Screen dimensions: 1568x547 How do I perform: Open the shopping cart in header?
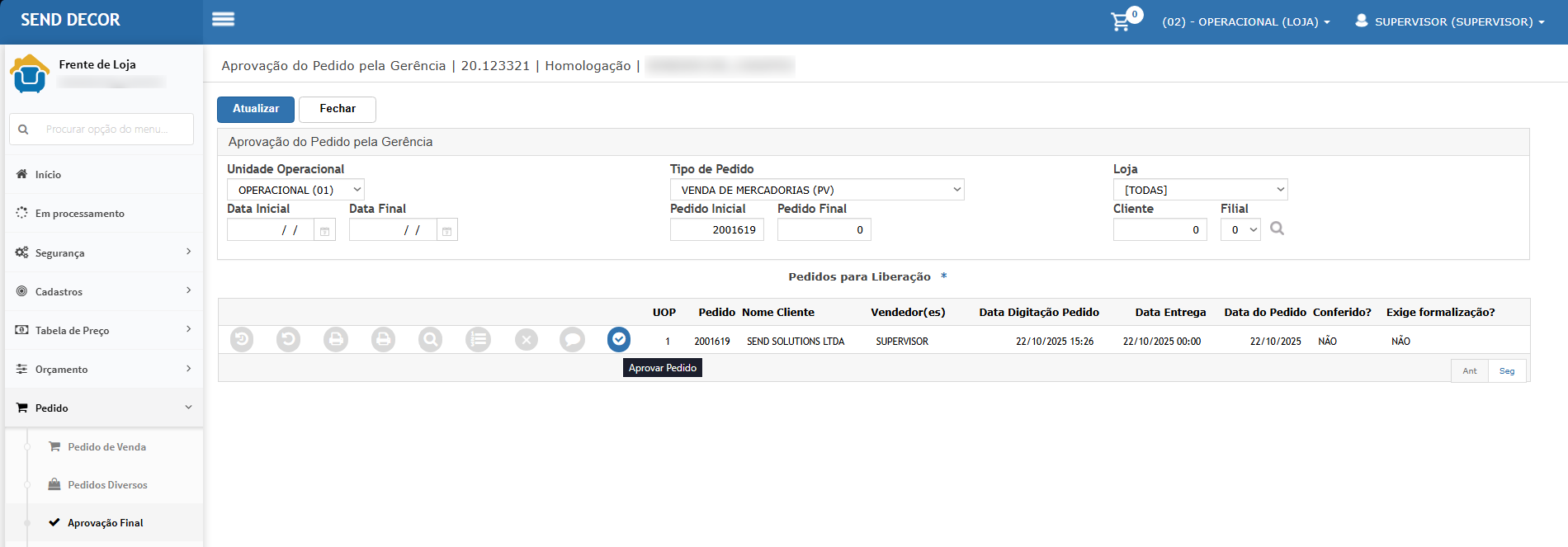(x=1121, y=21)
